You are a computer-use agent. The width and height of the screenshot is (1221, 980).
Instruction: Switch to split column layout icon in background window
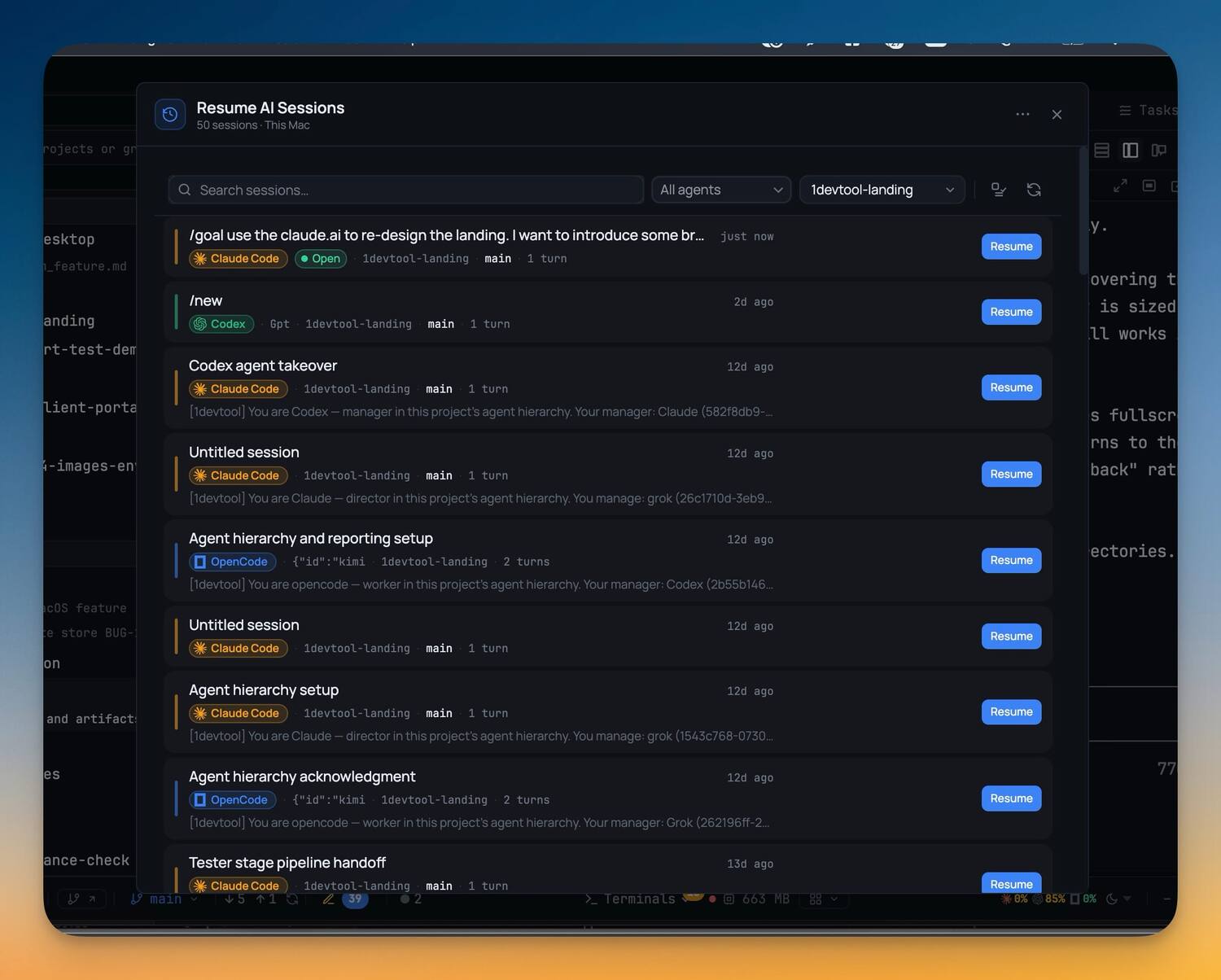[1130, 151]
